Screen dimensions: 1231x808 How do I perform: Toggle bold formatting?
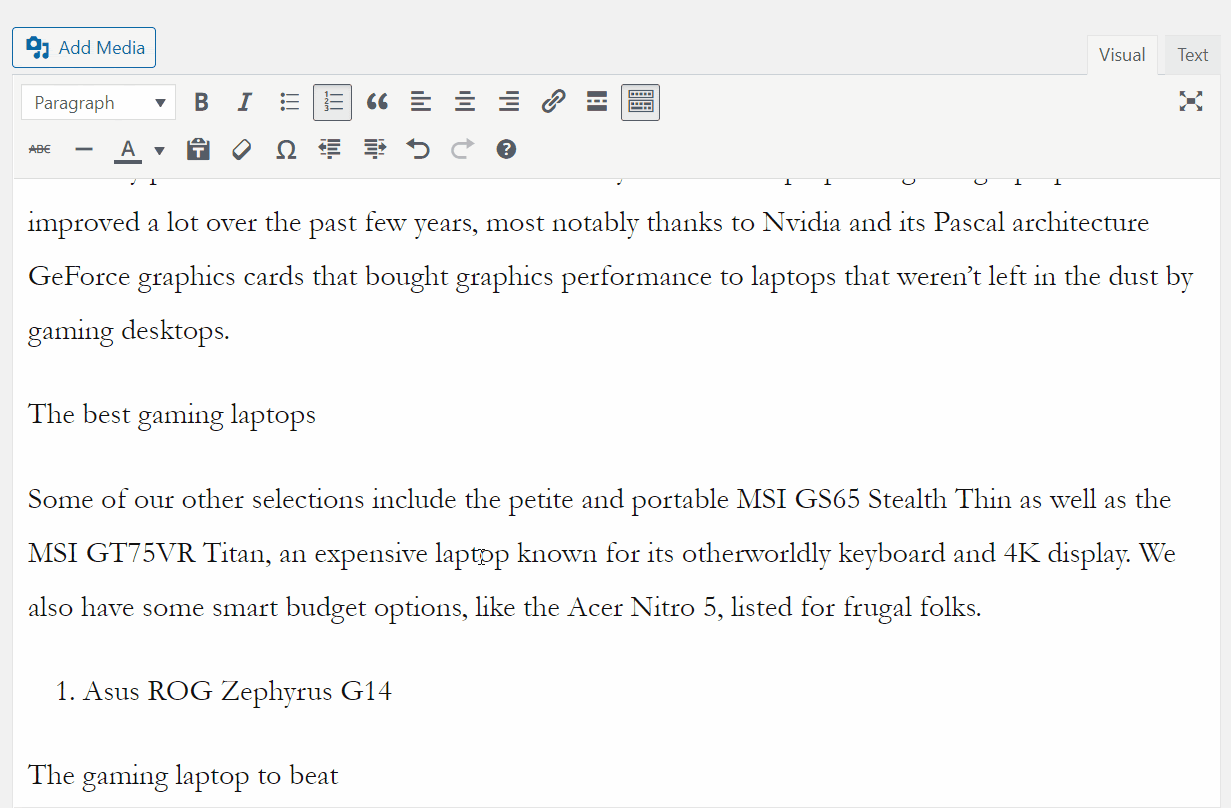pos(201,102)
